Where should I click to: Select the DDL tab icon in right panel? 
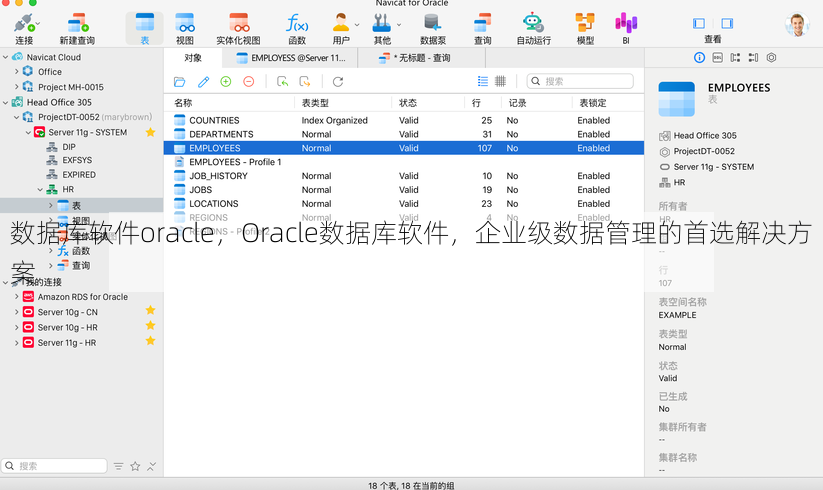pyautogui.click(x=718, y=58)
